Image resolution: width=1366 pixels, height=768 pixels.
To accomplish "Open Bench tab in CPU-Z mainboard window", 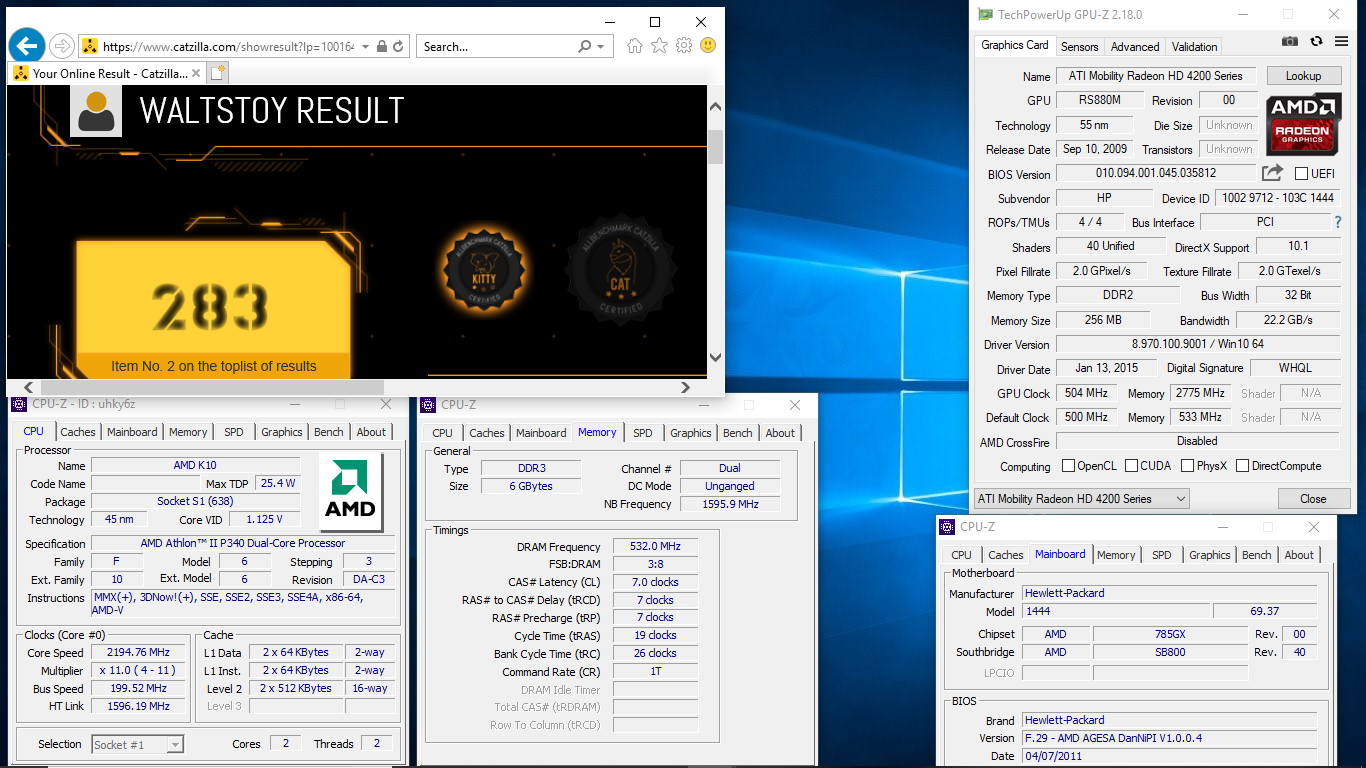I will 1257,555.
